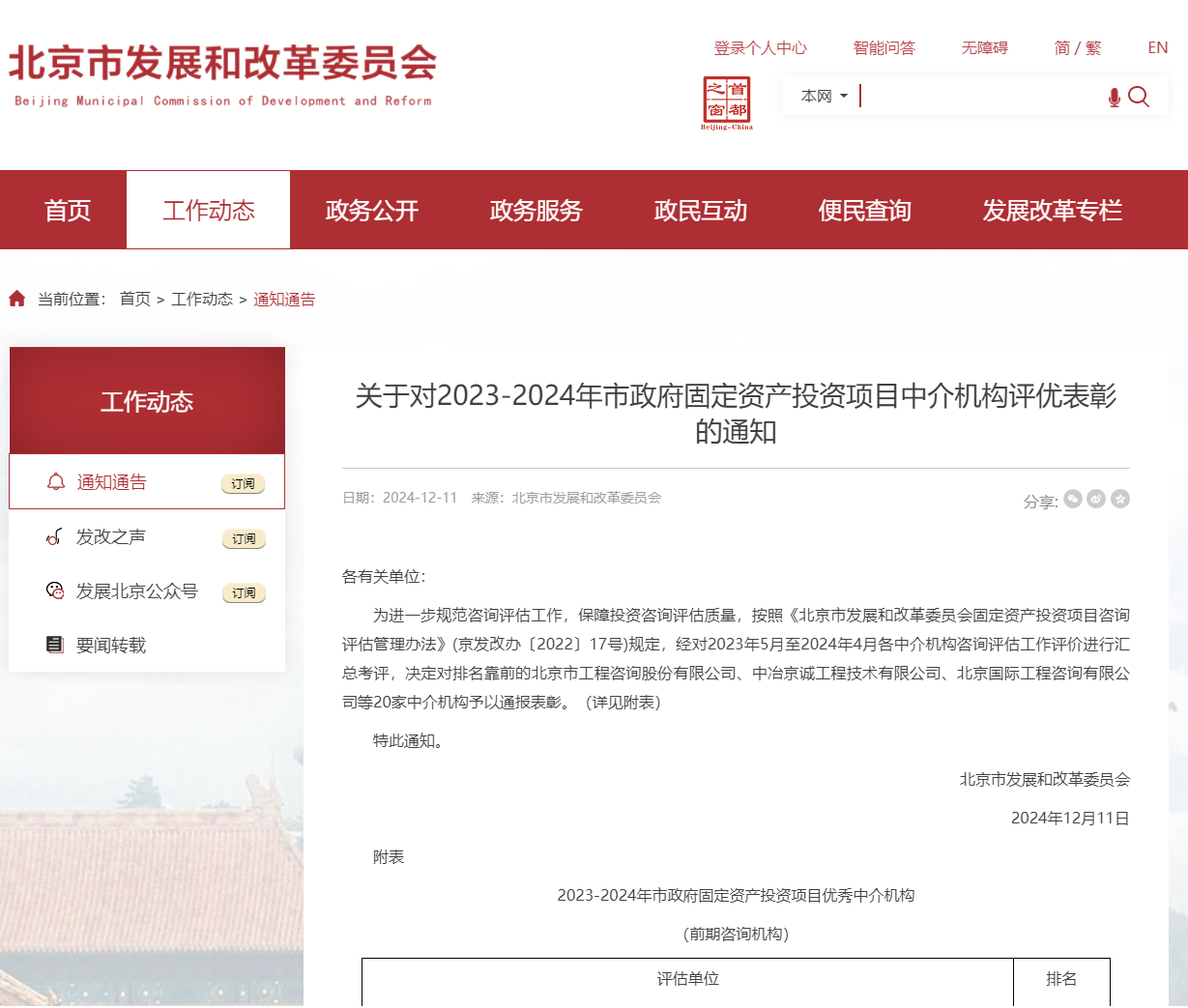
Task: Click inside the search text field
Action: 976,96
